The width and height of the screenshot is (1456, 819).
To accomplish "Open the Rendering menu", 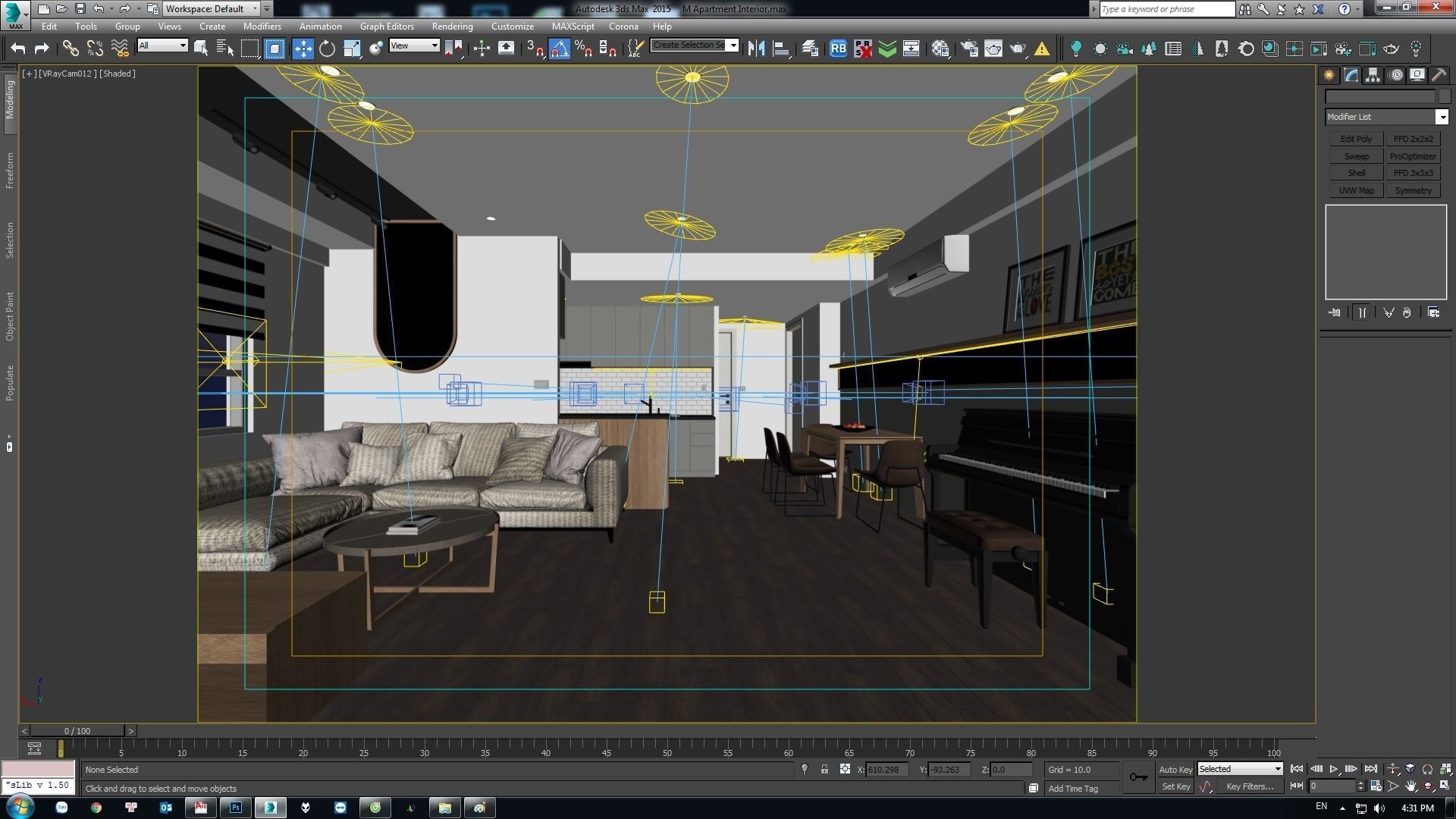I will click(x=452, y=26).
